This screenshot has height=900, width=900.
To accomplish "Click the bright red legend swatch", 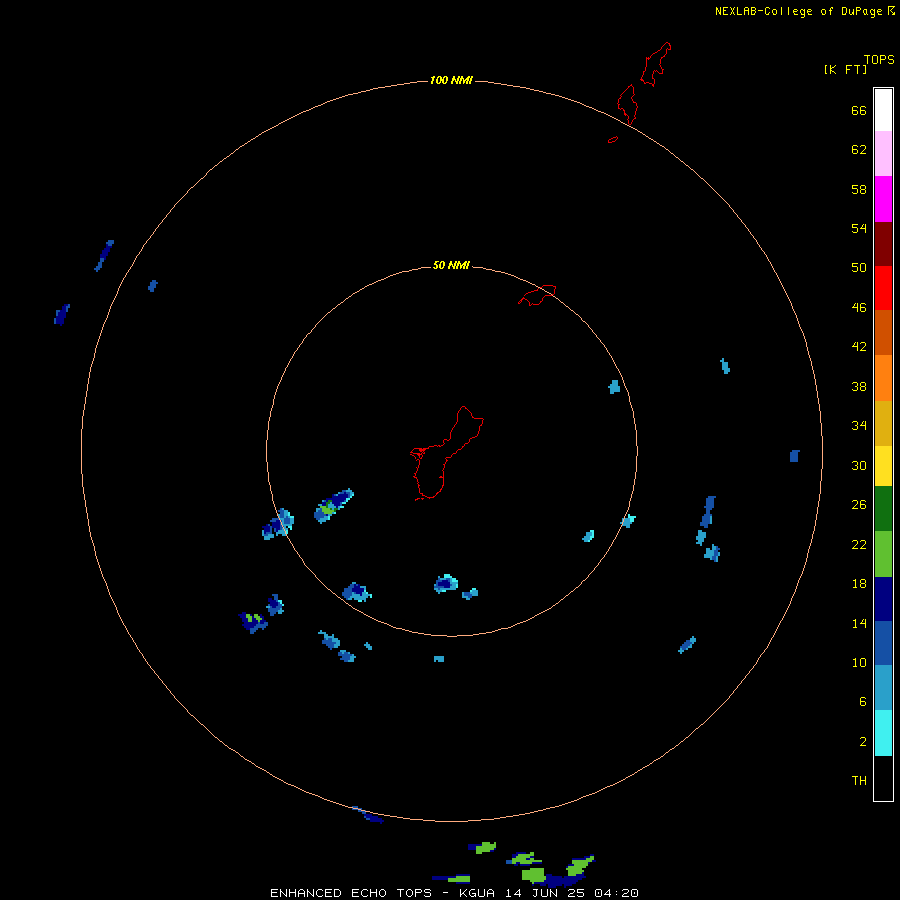I will [883, 288].
